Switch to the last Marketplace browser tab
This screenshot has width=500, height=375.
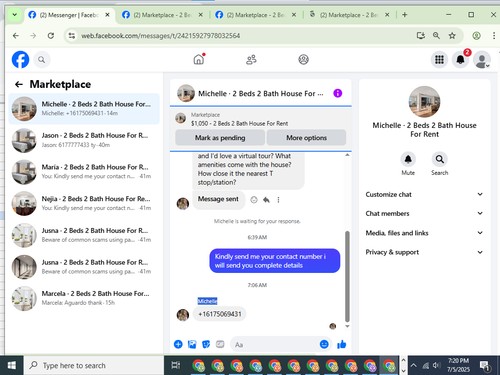pos(349,15)
